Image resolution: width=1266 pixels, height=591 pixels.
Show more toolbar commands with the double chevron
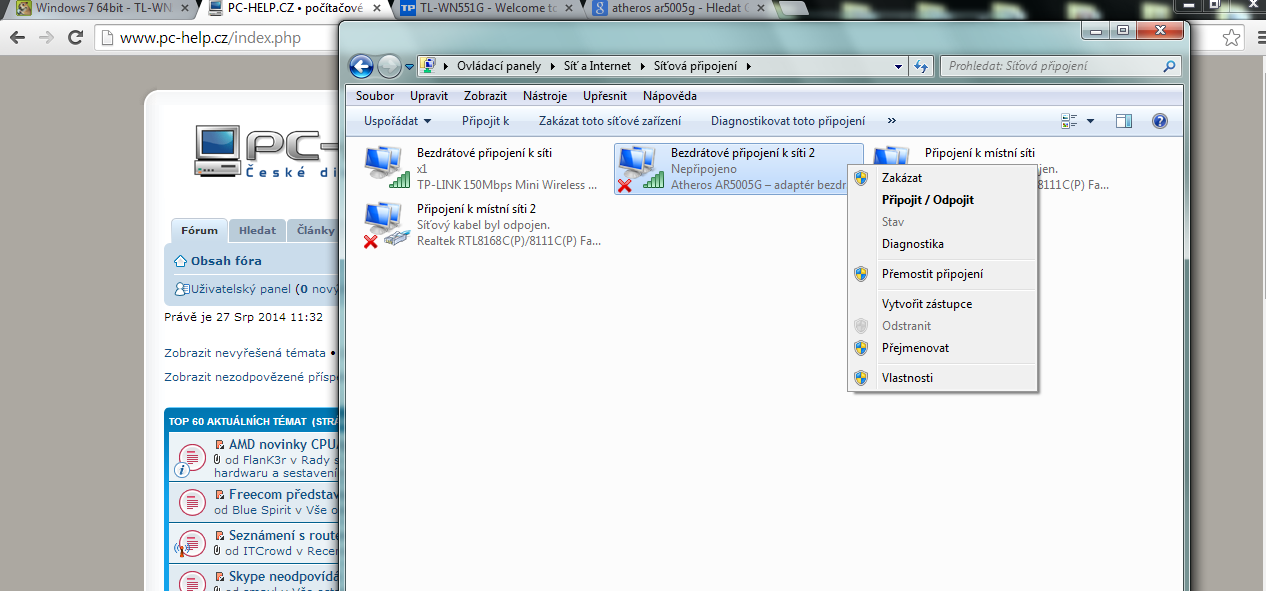click(x=892, y=121)
